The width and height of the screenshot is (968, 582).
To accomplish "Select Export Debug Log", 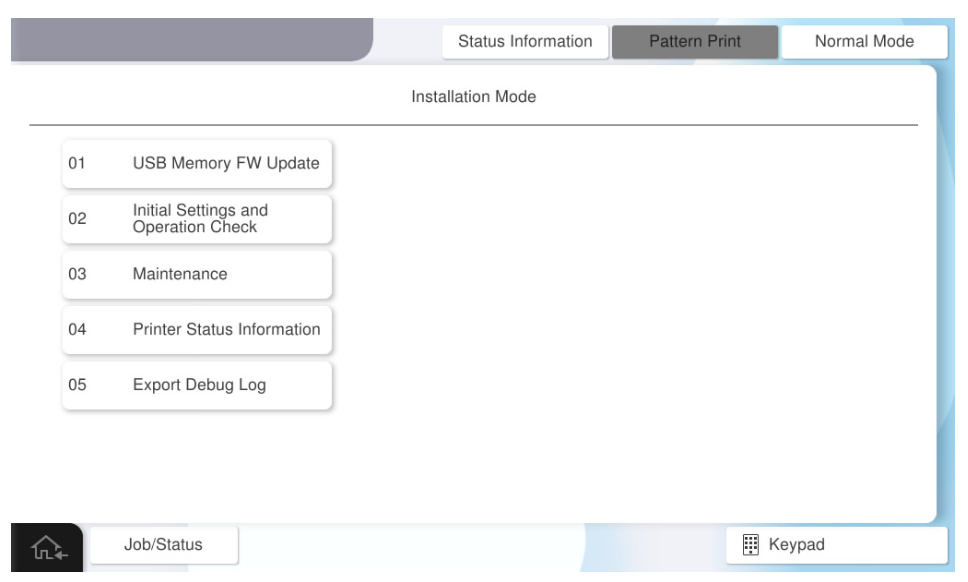I will [x=199, y=385].
